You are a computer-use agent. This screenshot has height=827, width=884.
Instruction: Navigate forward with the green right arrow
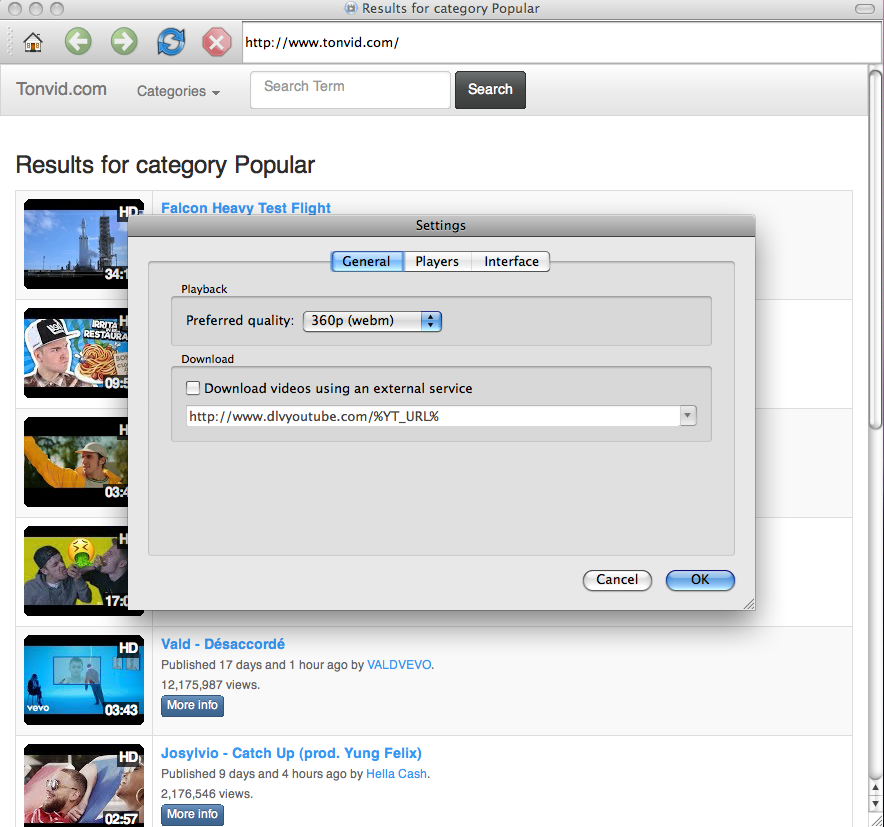point(124,42)
